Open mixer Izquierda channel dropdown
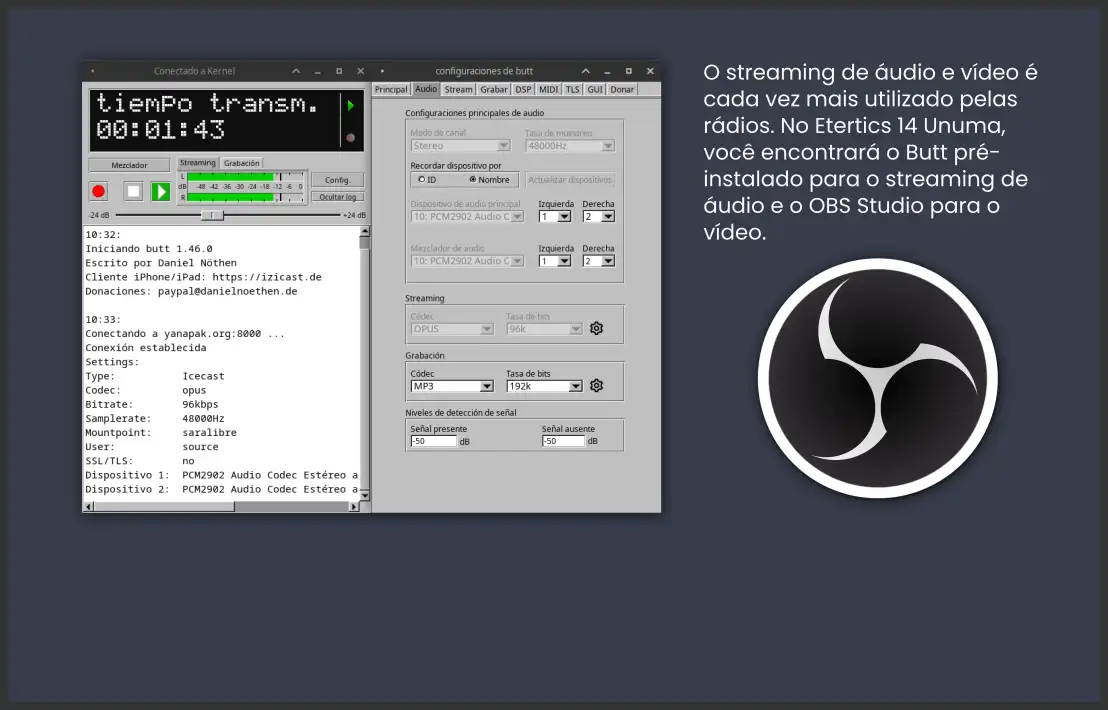The image size is (1108, 710). [x=555, y=261]
